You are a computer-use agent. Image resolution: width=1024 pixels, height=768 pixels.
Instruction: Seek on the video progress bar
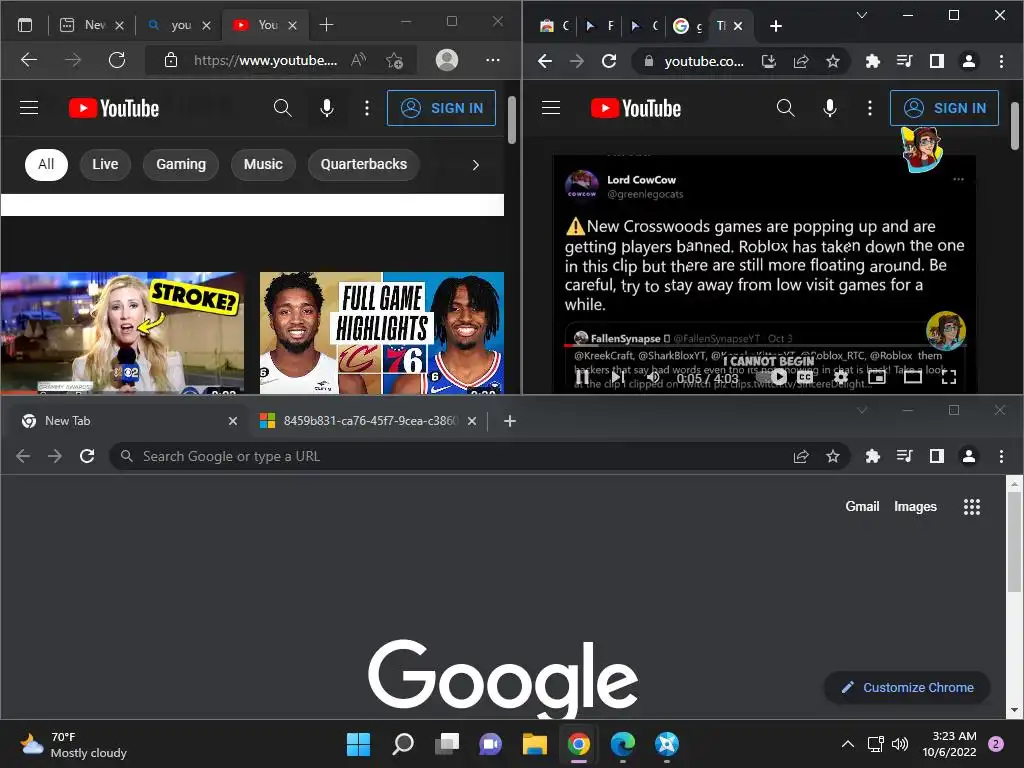[x=765, y=345]
